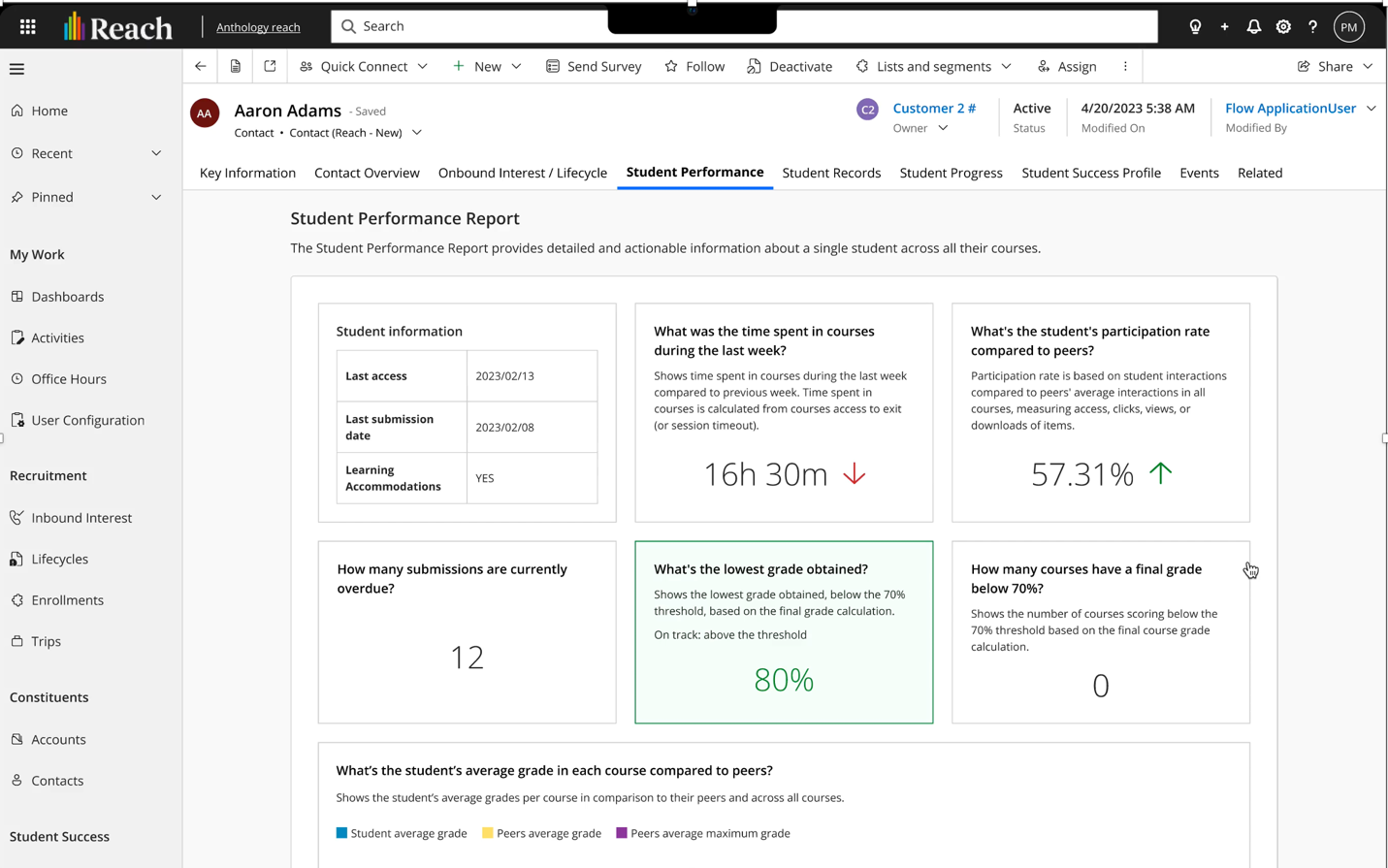Click the Deactivate button

790,66
